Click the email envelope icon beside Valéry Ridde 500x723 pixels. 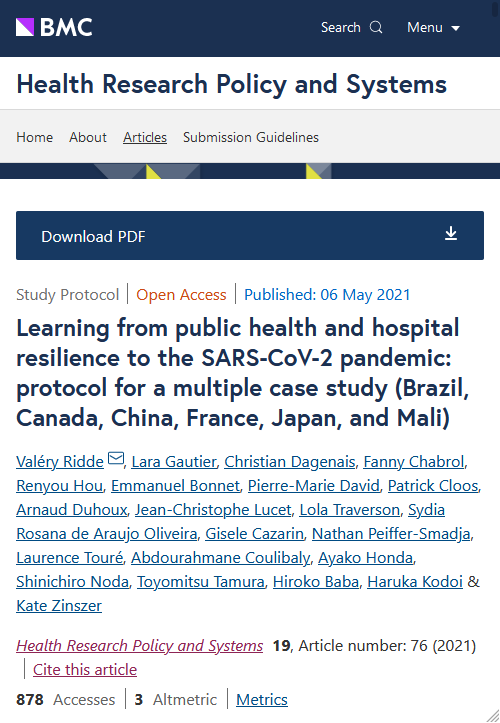point(116,458)
